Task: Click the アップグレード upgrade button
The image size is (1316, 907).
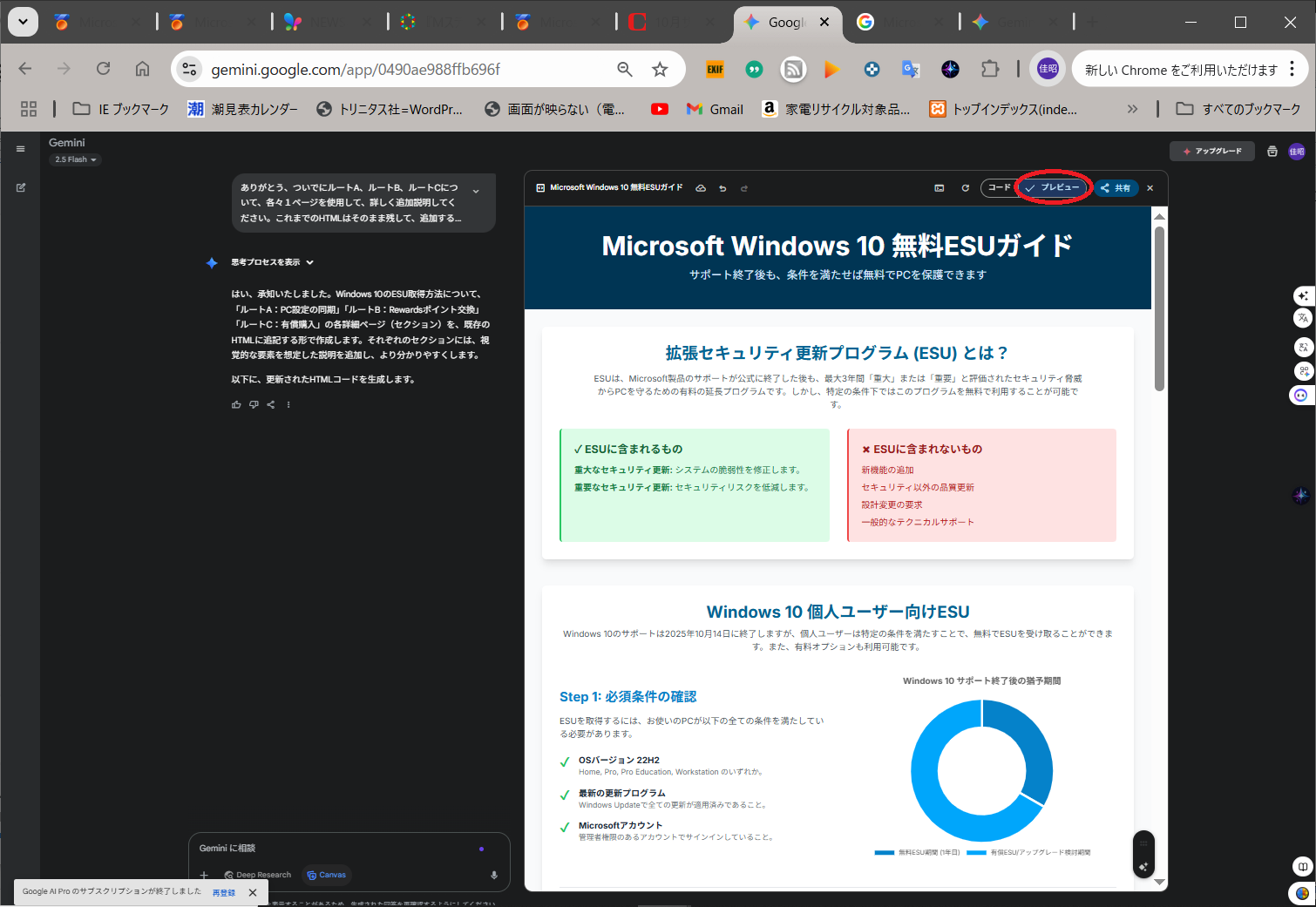Action: (x=1212, y=152)
